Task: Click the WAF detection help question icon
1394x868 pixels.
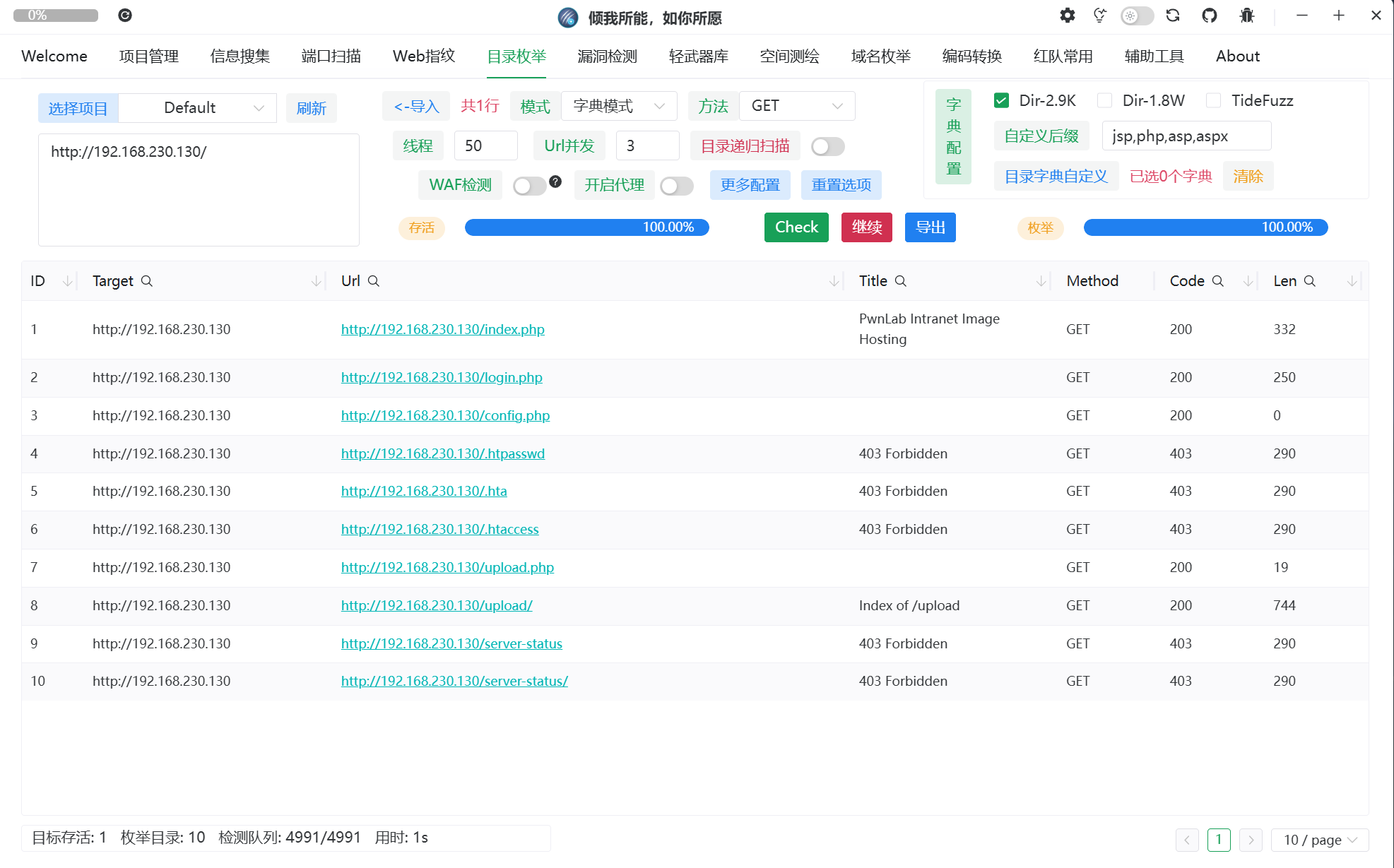Action: 555,182
